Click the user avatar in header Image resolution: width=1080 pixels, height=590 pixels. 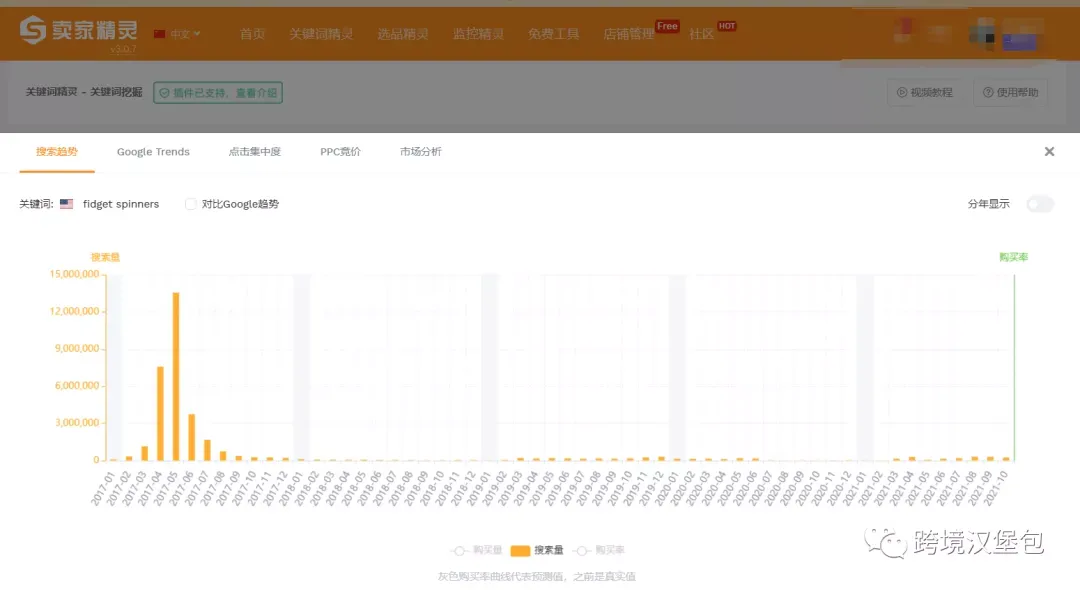coord(984,33)
